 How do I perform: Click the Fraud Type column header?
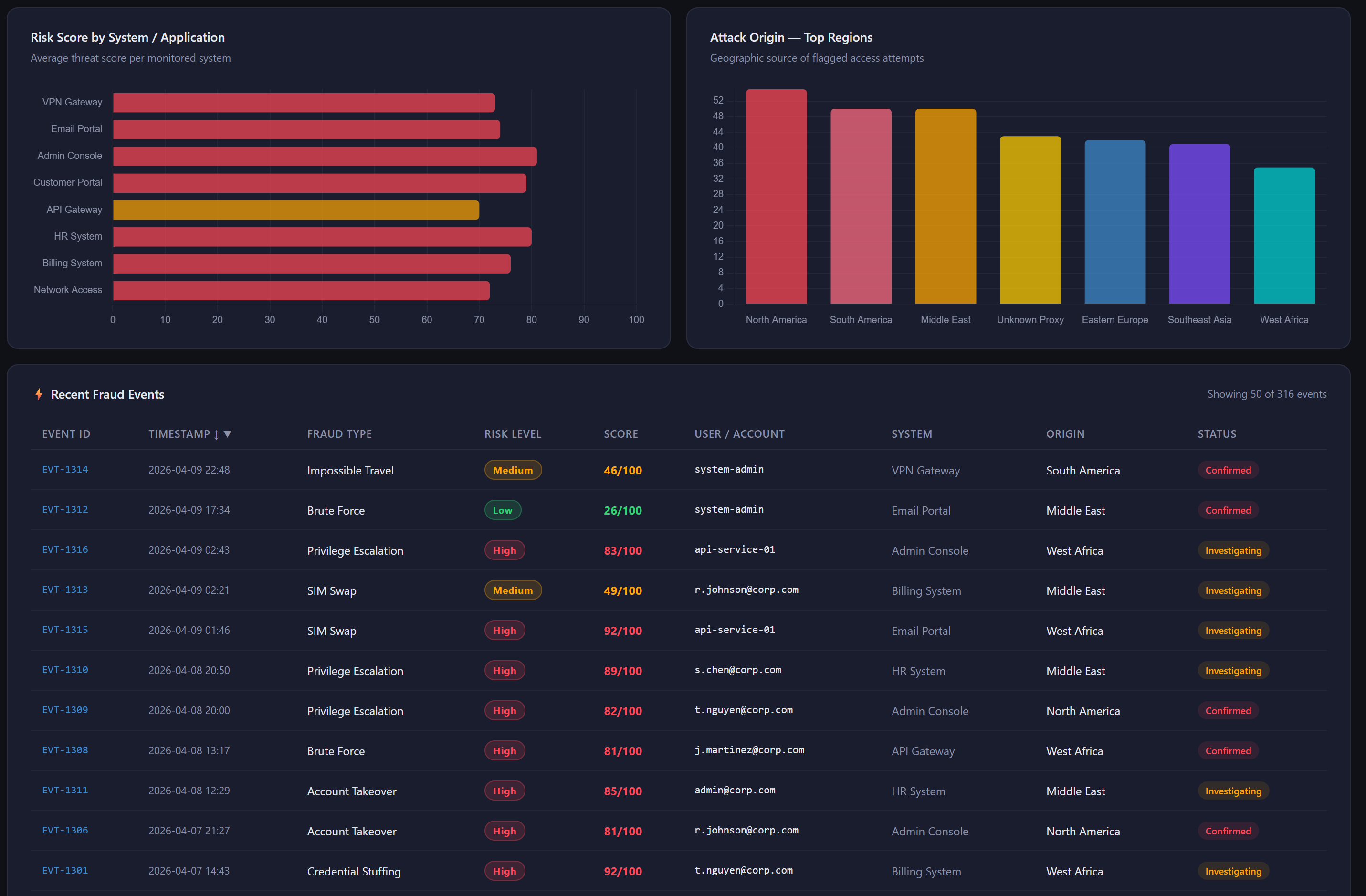pyautogui.click(x=339, y=434)
